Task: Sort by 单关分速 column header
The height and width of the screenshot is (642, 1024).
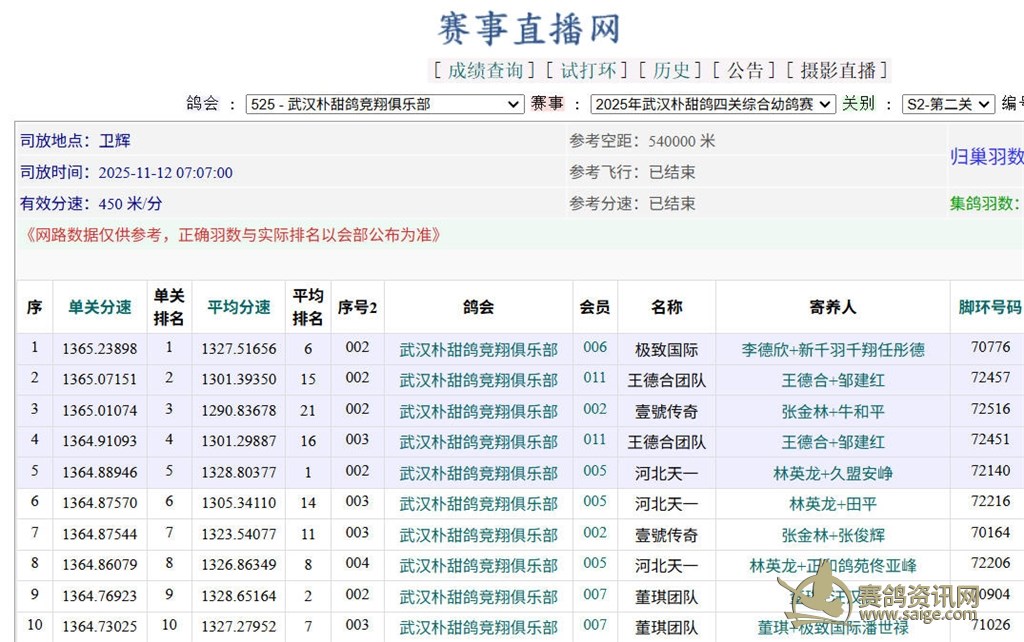Action: click(99, 307)
